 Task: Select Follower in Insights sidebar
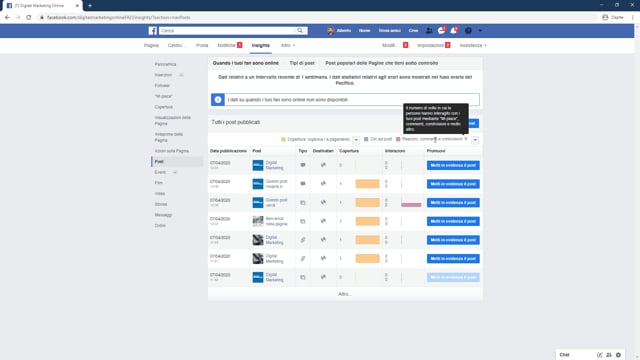162,86
